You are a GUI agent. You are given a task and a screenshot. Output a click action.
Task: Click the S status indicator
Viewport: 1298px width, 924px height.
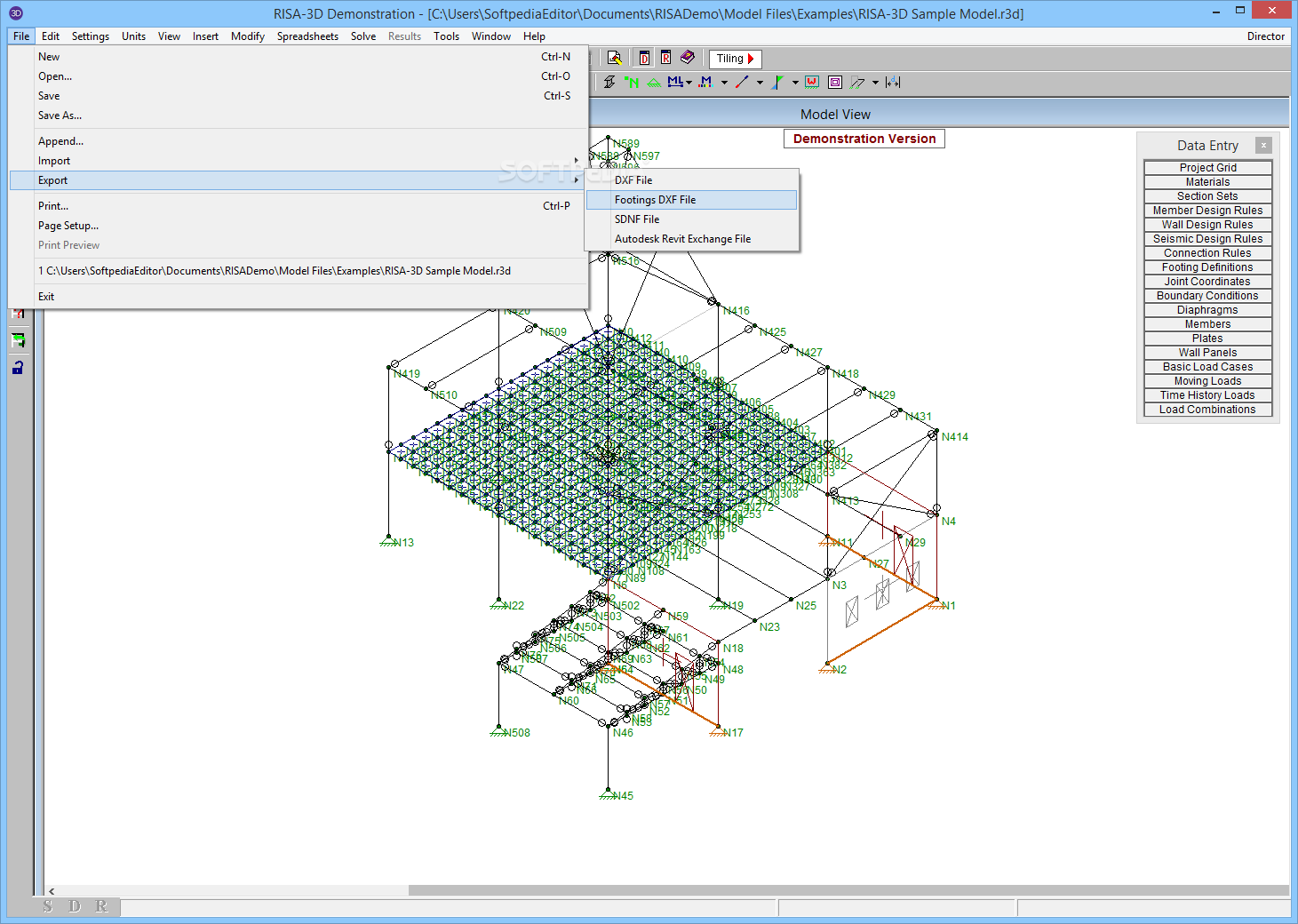[48, 906]
